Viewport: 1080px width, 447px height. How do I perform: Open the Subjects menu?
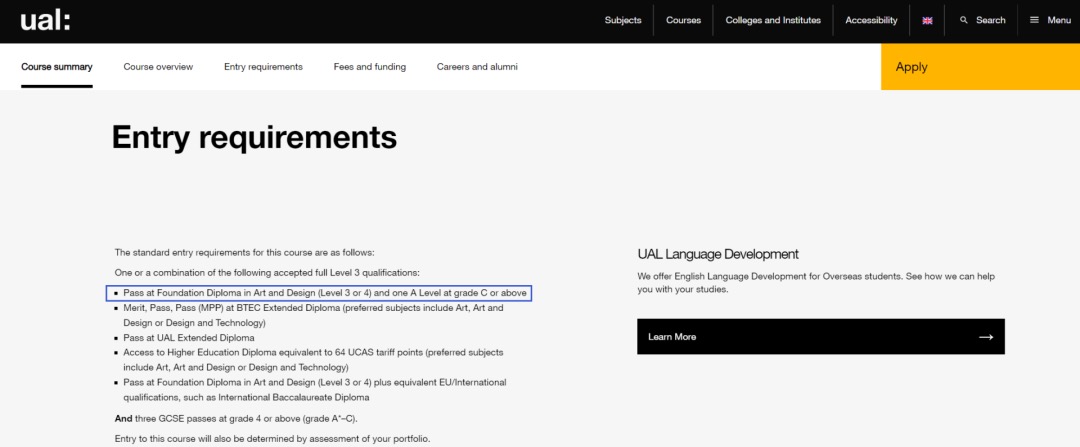pyautogui.click(x=623, y=20)
